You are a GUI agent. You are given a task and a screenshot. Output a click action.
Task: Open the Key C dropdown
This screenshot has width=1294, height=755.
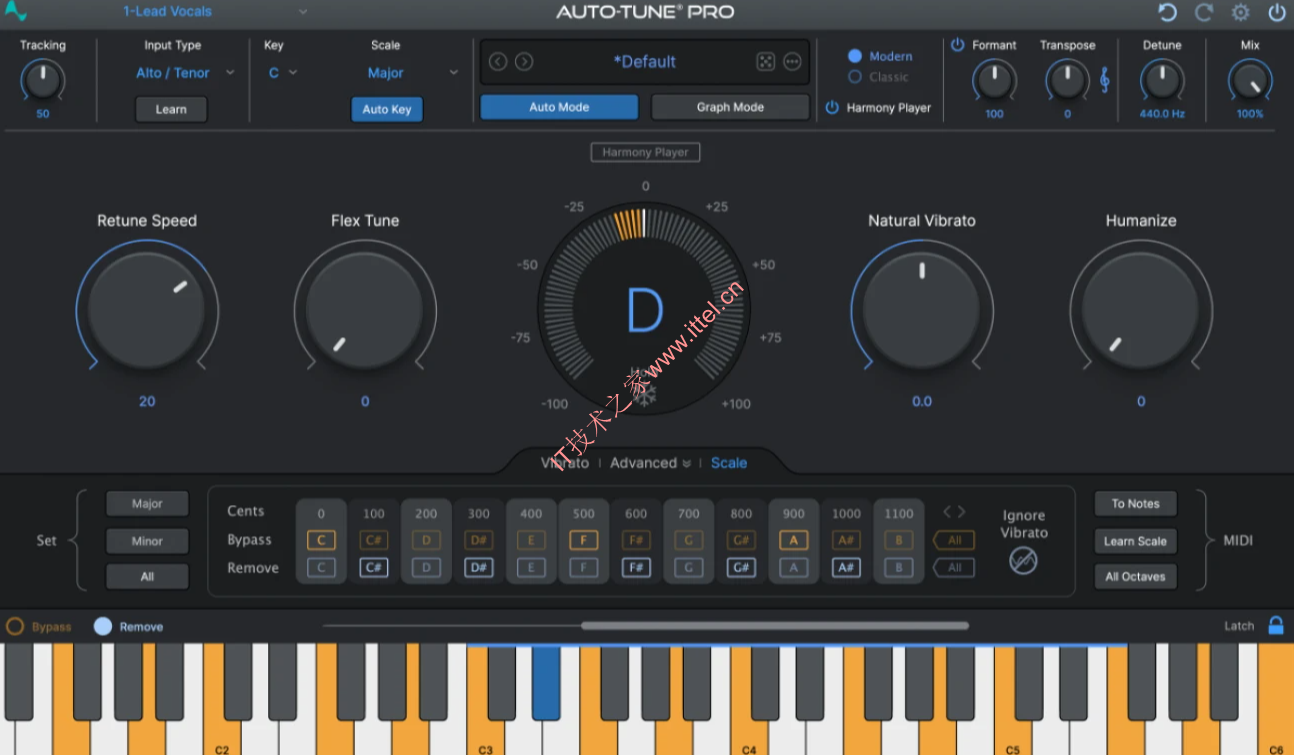[x=282, y=73]
